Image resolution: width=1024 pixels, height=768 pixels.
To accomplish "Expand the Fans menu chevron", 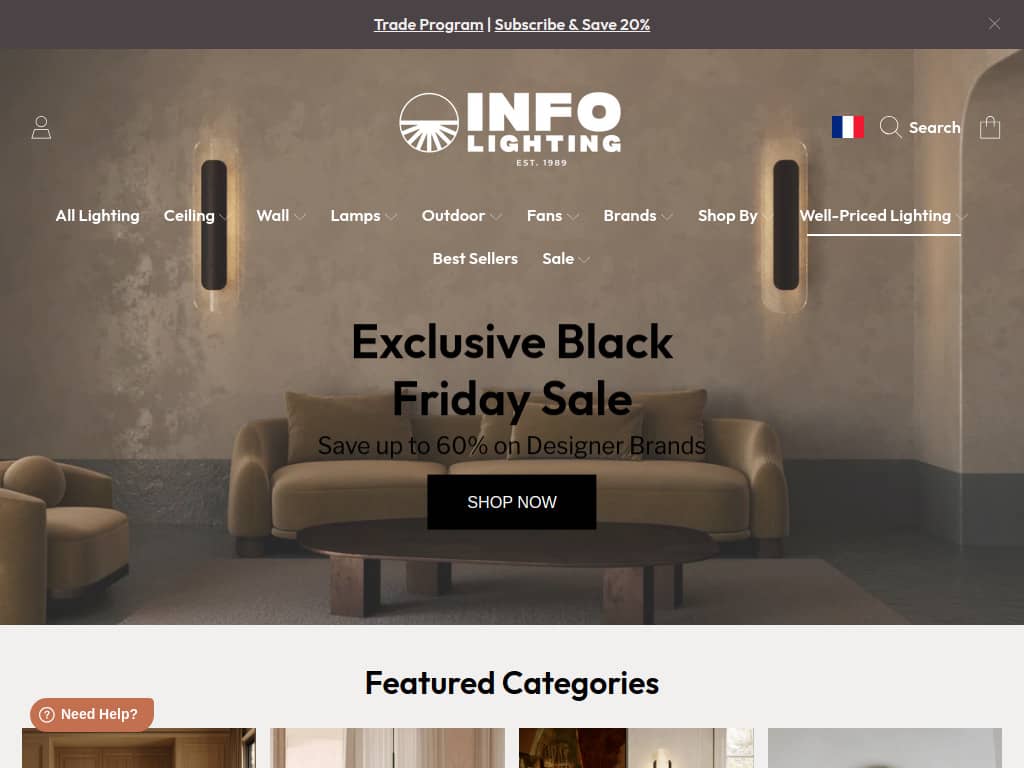I will pyautogui.click(x=573, y=216).
